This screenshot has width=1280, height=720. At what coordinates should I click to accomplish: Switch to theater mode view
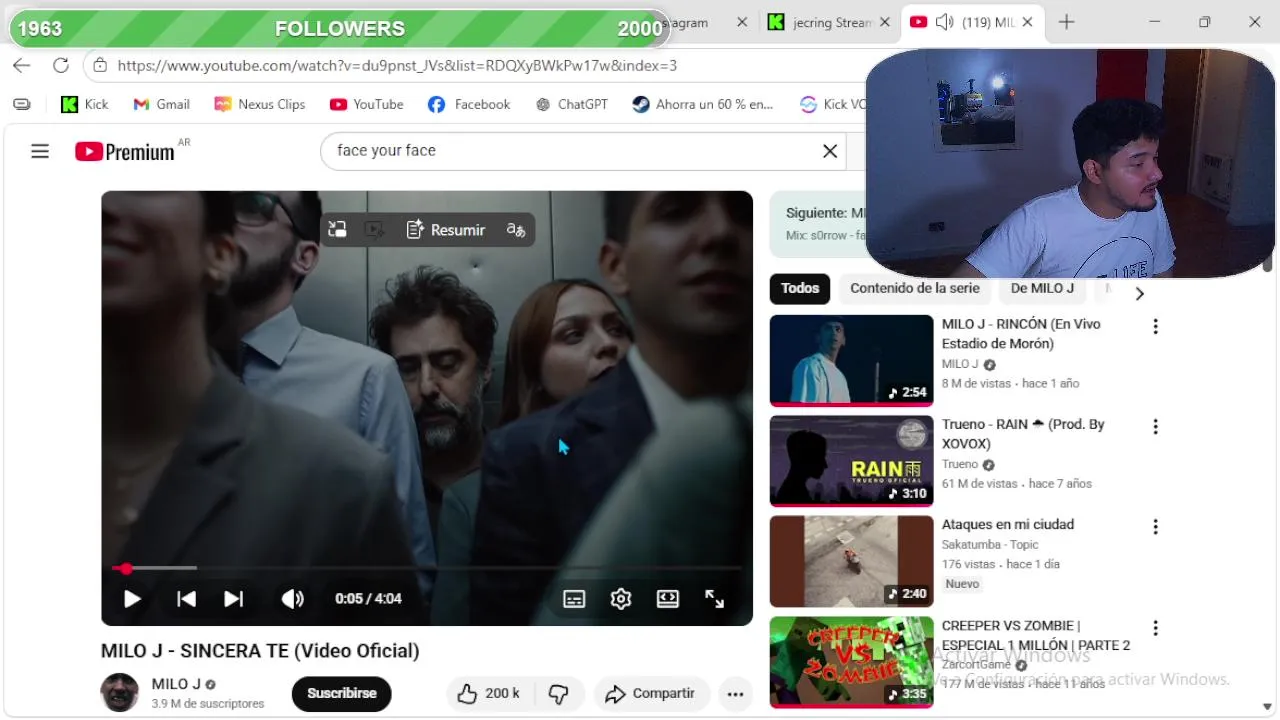(x=667, y=599)
